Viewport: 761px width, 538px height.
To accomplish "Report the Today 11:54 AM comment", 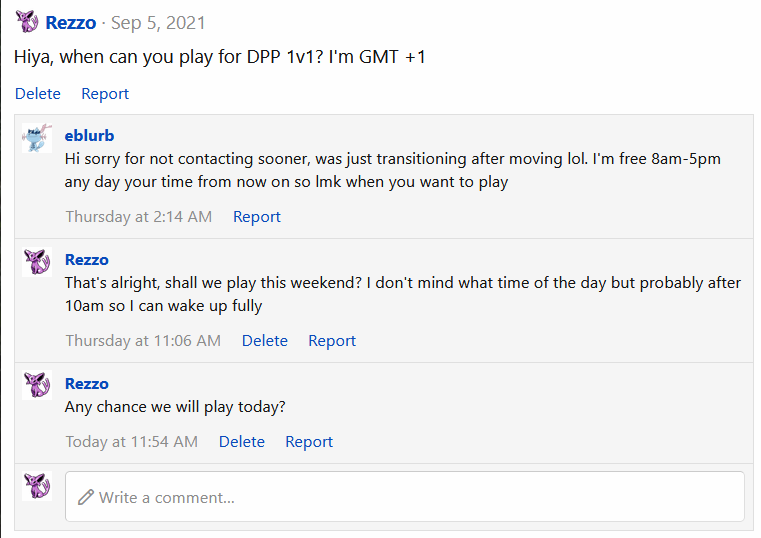I will (309, 441).
